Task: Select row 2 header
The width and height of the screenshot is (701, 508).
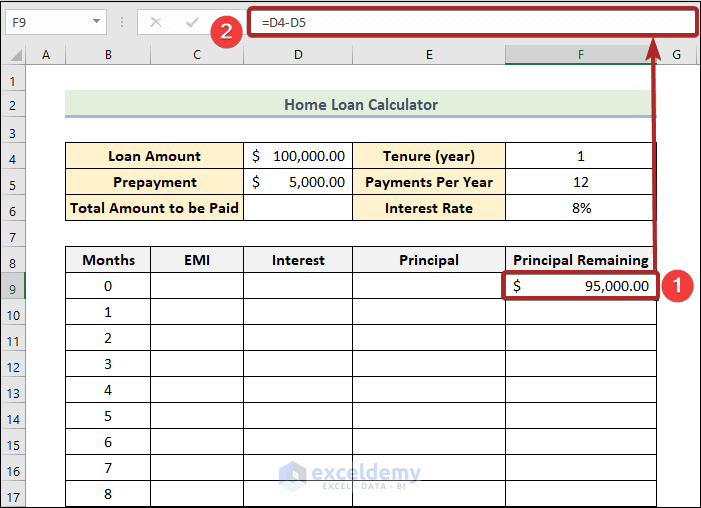Action: 13,106
